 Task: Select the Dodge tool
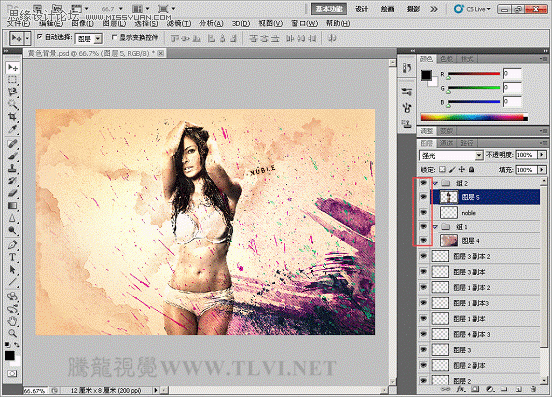pyautogui.click(x=13, y=231)
